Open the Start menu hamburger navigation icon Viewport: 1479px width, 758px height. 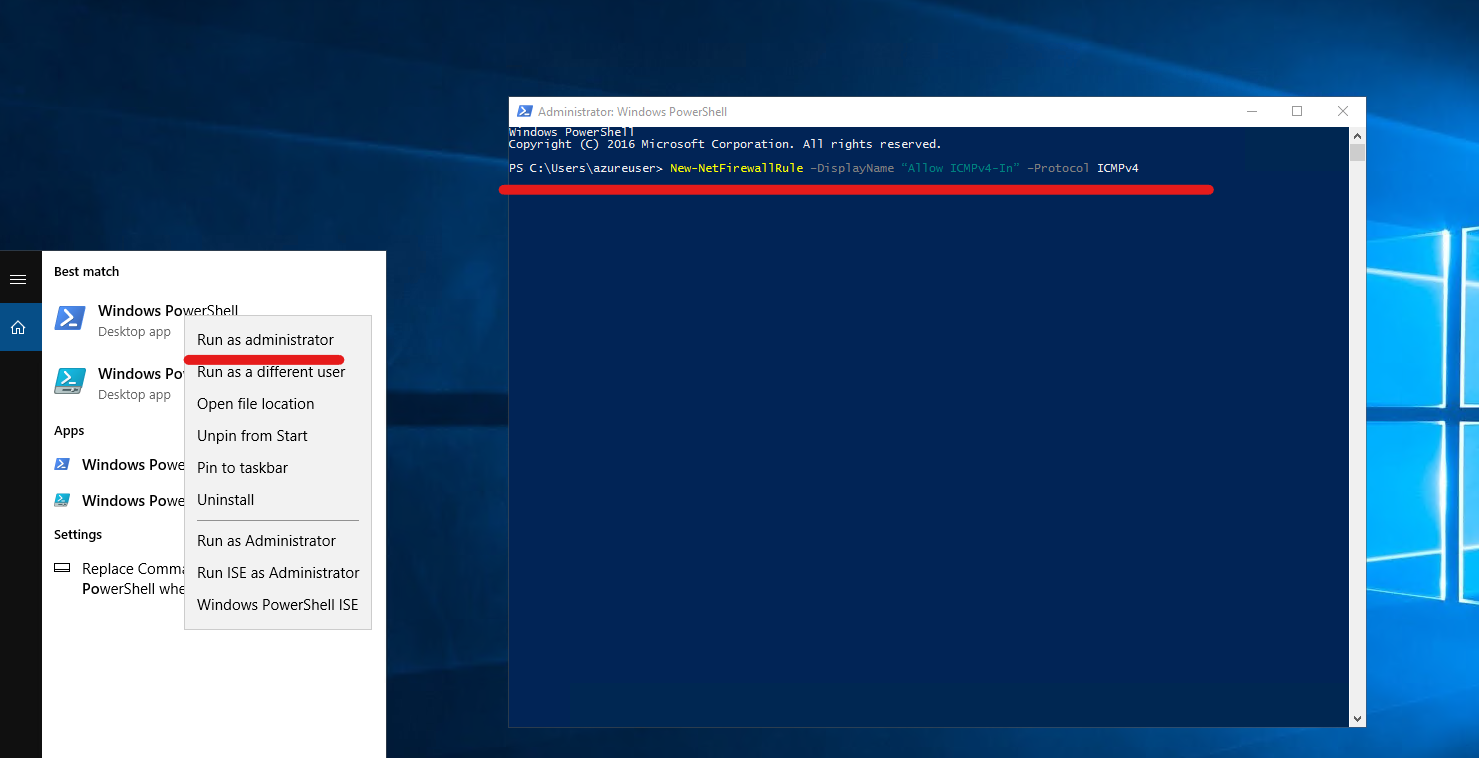click(x=17, y=279)
